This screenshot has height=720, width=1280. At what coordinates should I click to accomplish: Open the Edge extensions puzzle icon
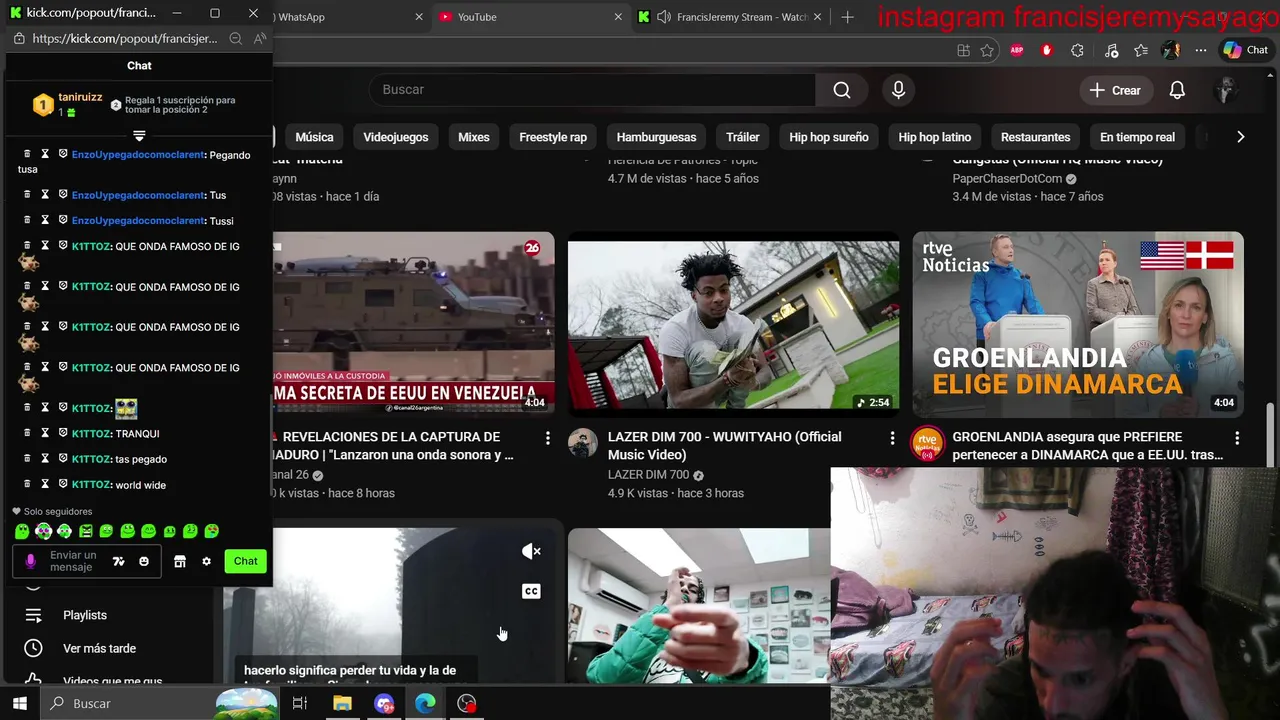coord(1077,50)
